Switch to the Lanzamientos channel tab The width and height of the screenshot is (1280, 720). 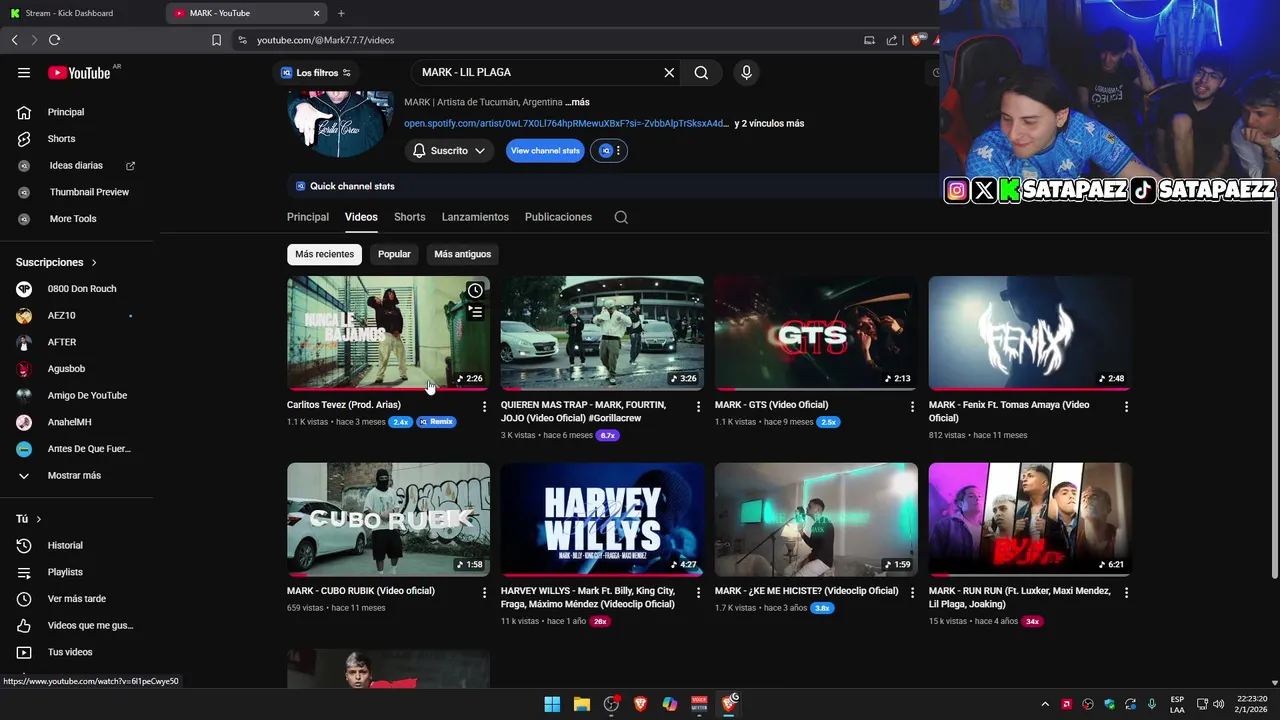click(x=475, y=217)
